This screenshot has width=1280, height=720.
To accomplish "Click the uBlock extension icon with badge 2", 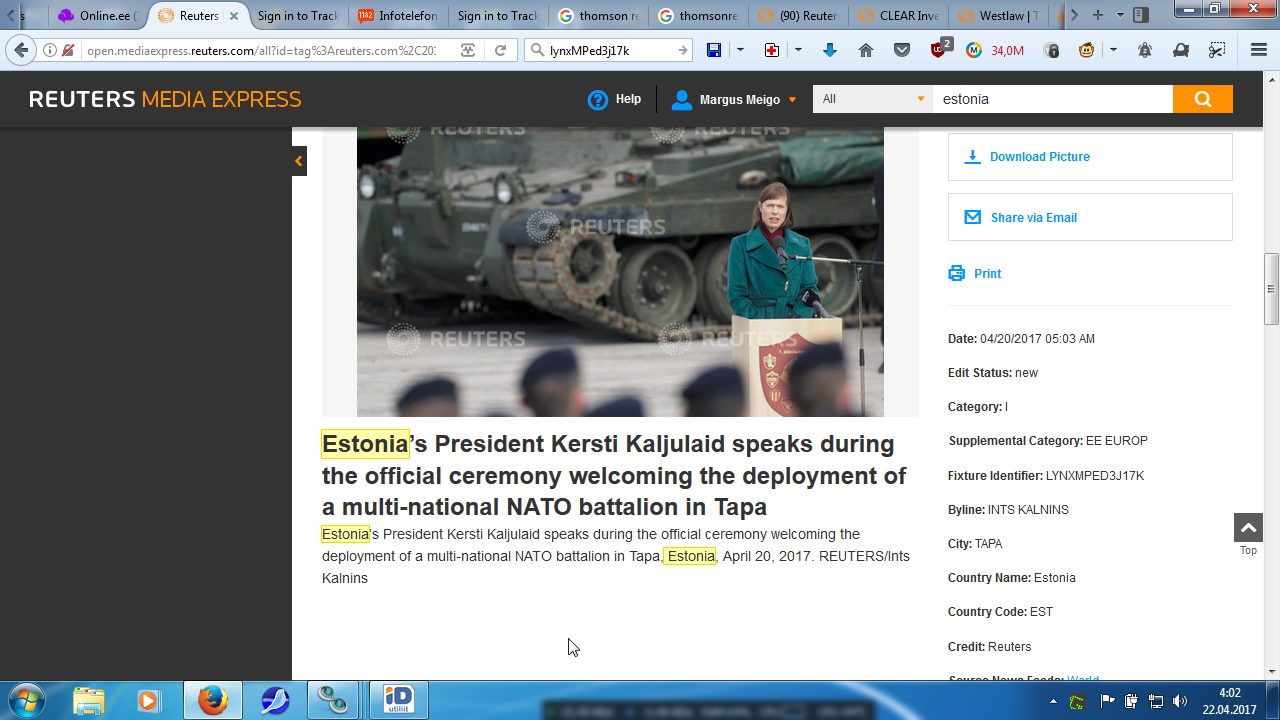I will point(940,49).
